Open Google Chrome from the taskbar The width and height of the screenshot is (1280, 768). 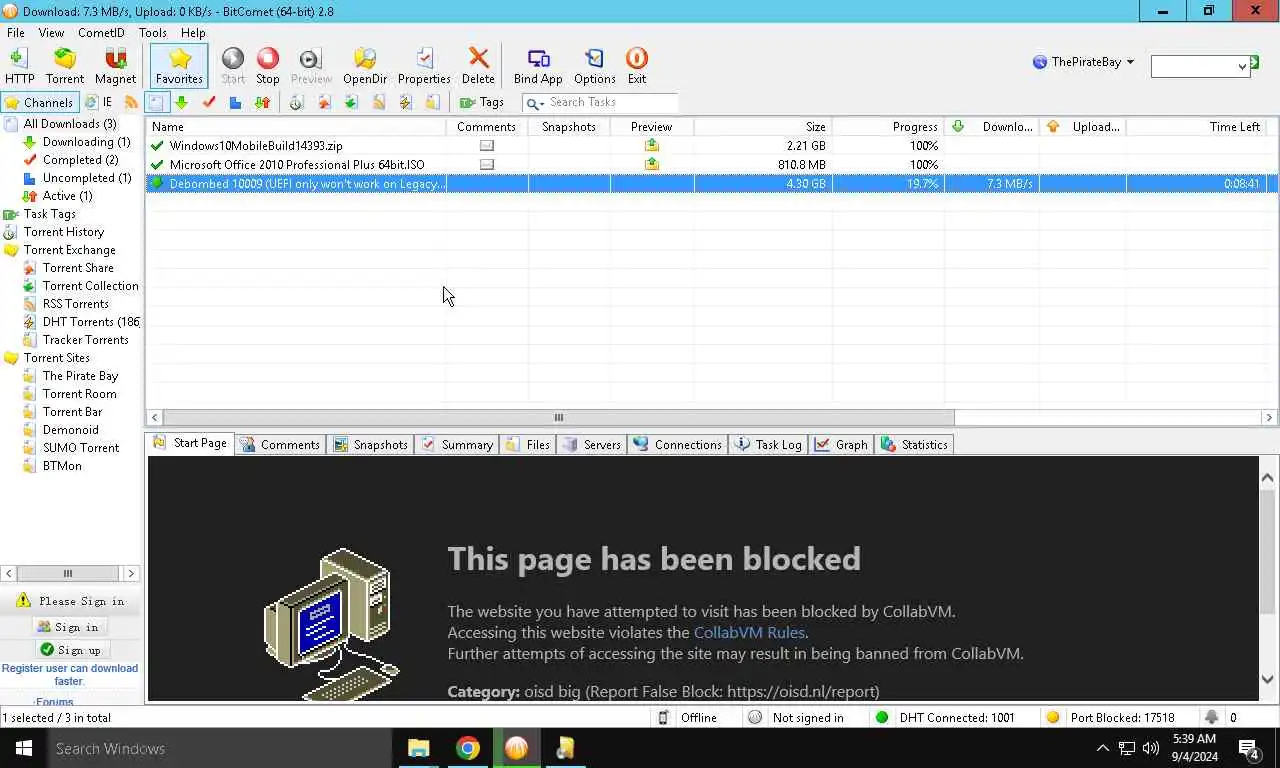[x=467, y=748]
